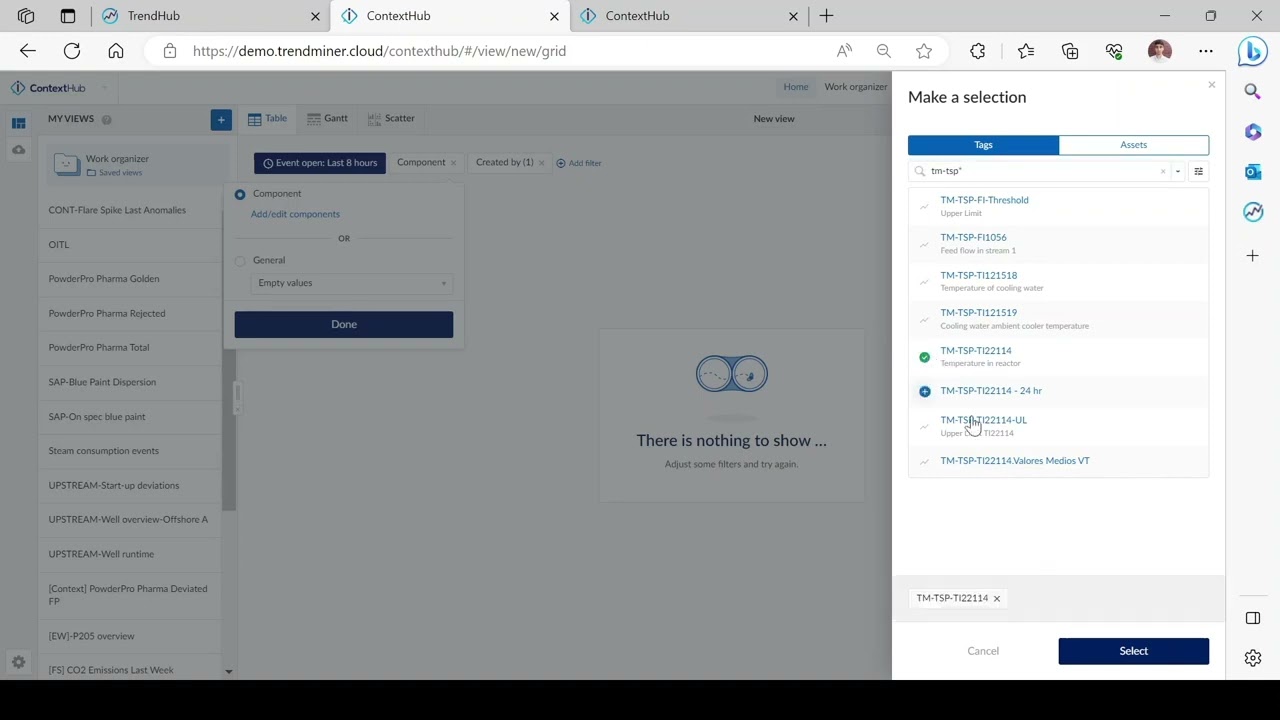
Task: Select tag TM-TSP-TI121519
Action: tap(978, 313)
